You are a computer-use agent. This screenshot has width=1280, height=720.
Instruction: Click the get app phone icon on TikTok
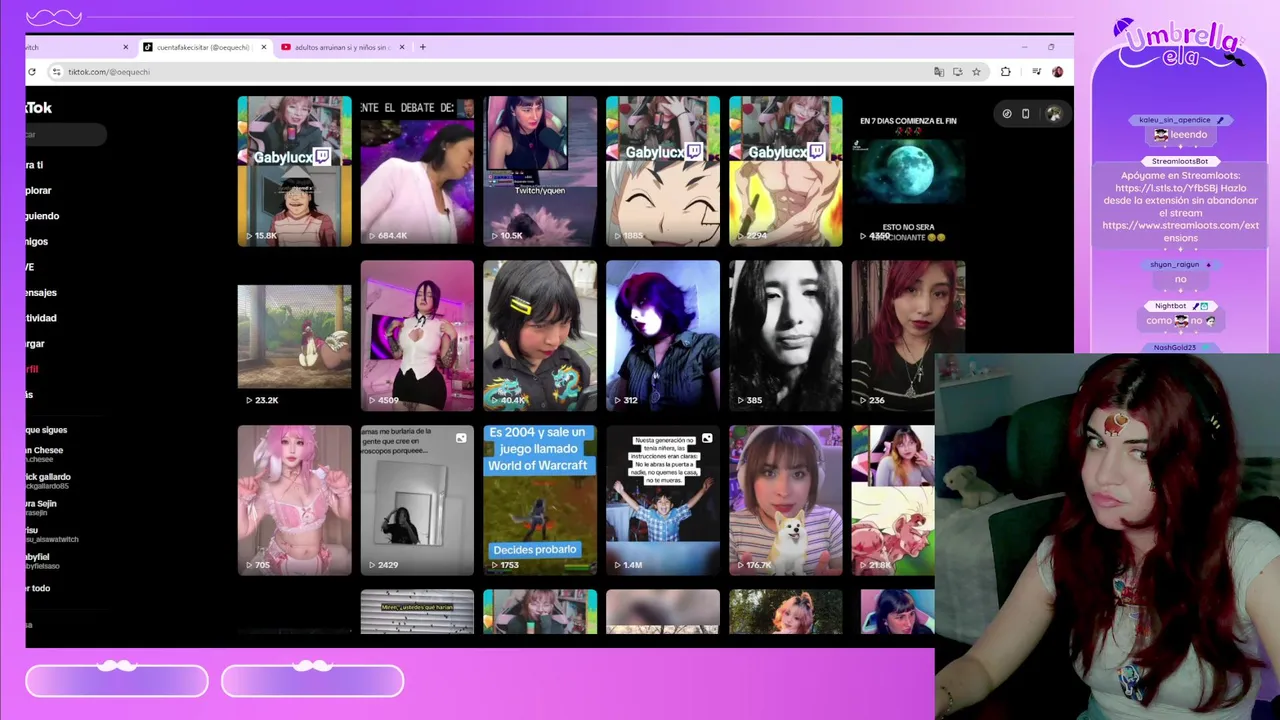pos(1025,114)
